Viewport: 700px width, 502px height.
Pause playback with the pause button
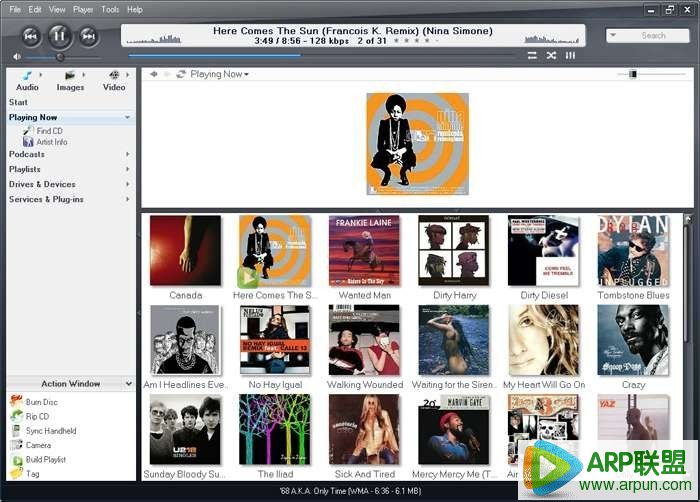59,36
